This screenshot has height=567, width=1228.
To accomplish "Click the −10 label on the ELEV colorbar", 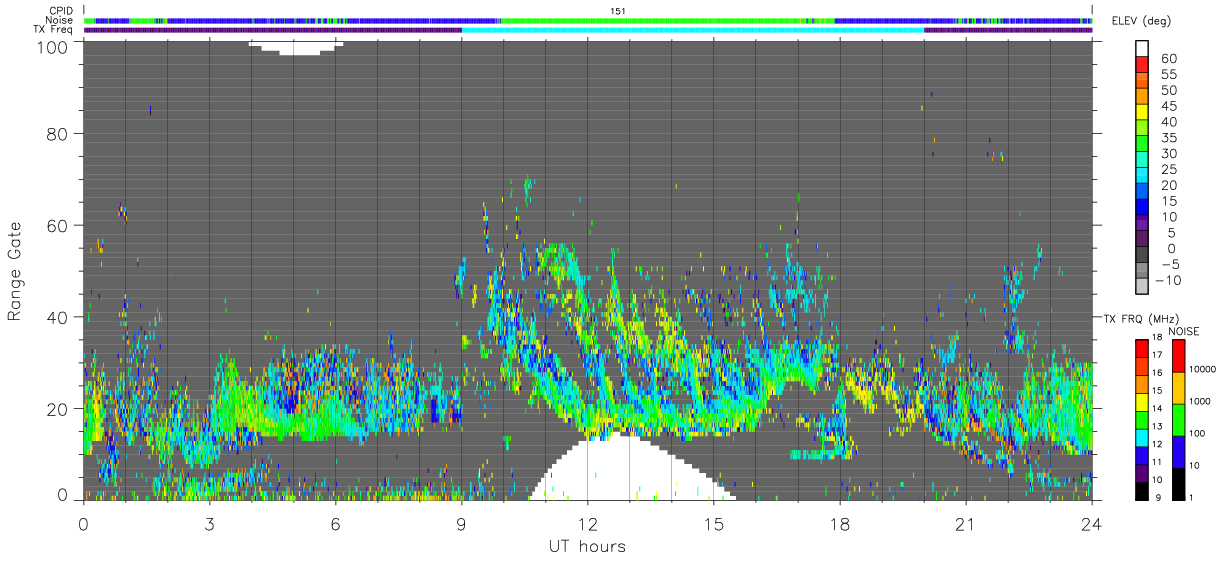I will click(1166, 280).
